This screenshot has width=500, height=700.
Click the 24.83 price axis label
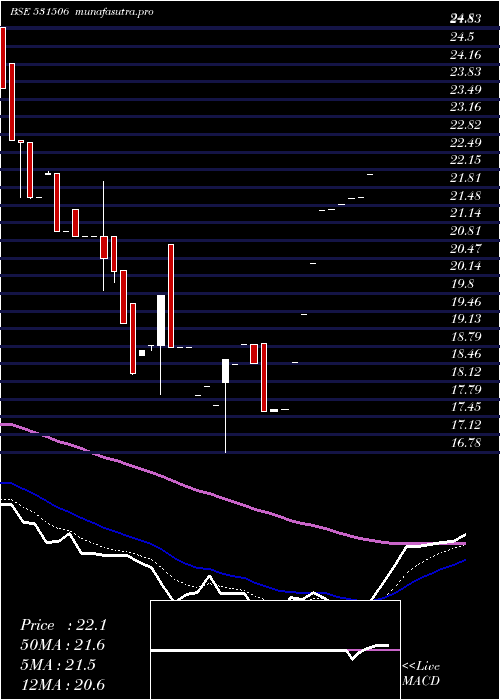coord(466,19)
